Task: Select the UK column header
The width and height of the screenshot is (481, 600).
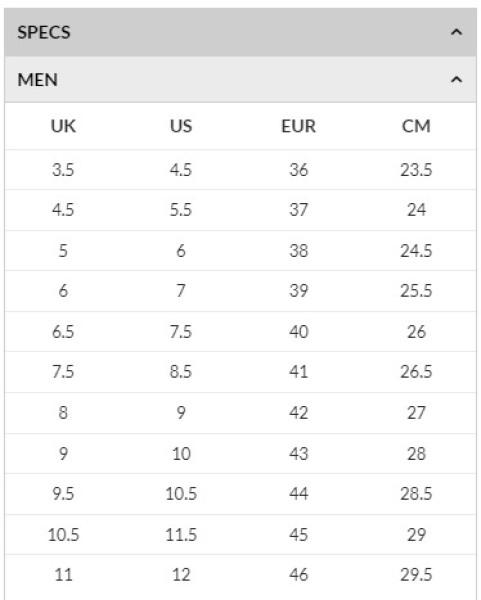Action: 64,126
